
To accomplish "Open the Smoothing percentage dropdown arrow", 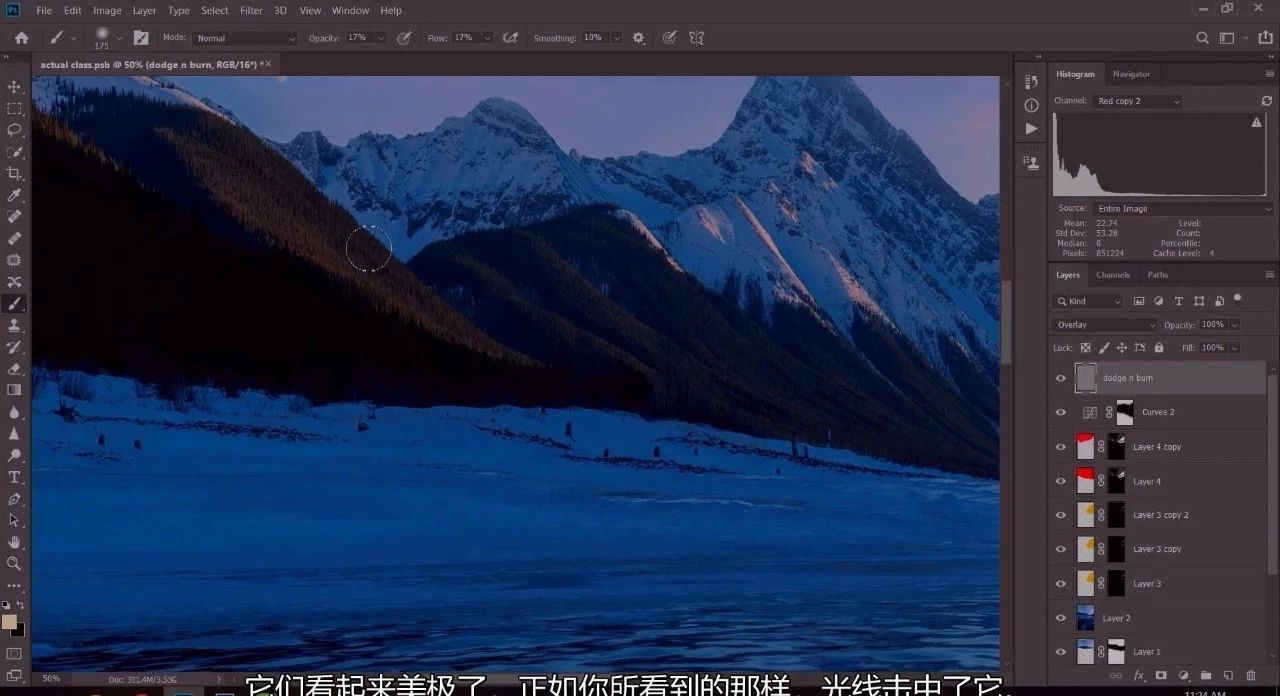I will click(x=616, y=38).
